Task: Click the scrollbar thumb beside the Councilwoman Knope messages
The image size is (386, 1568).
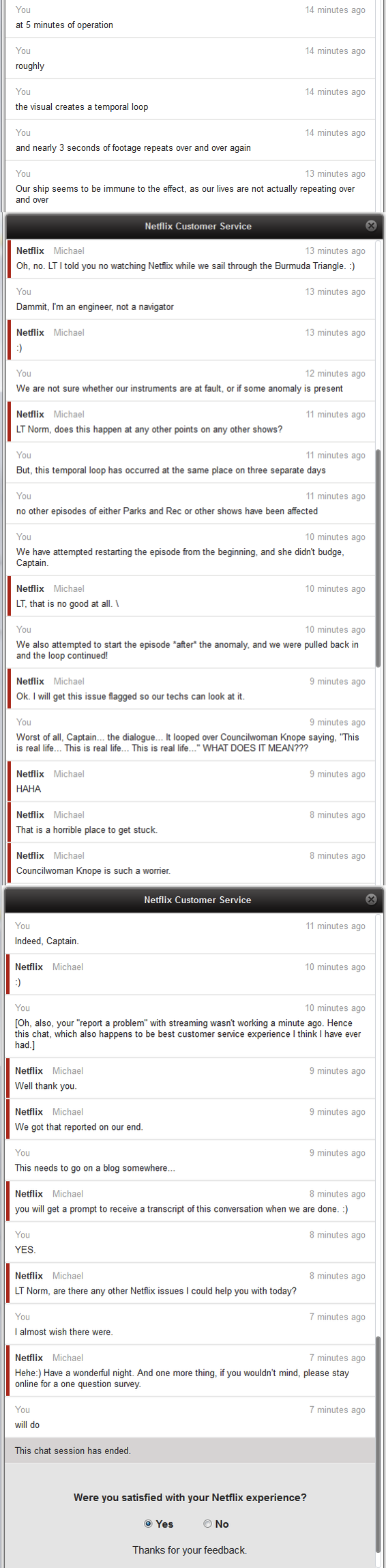Action: point(378,558)
